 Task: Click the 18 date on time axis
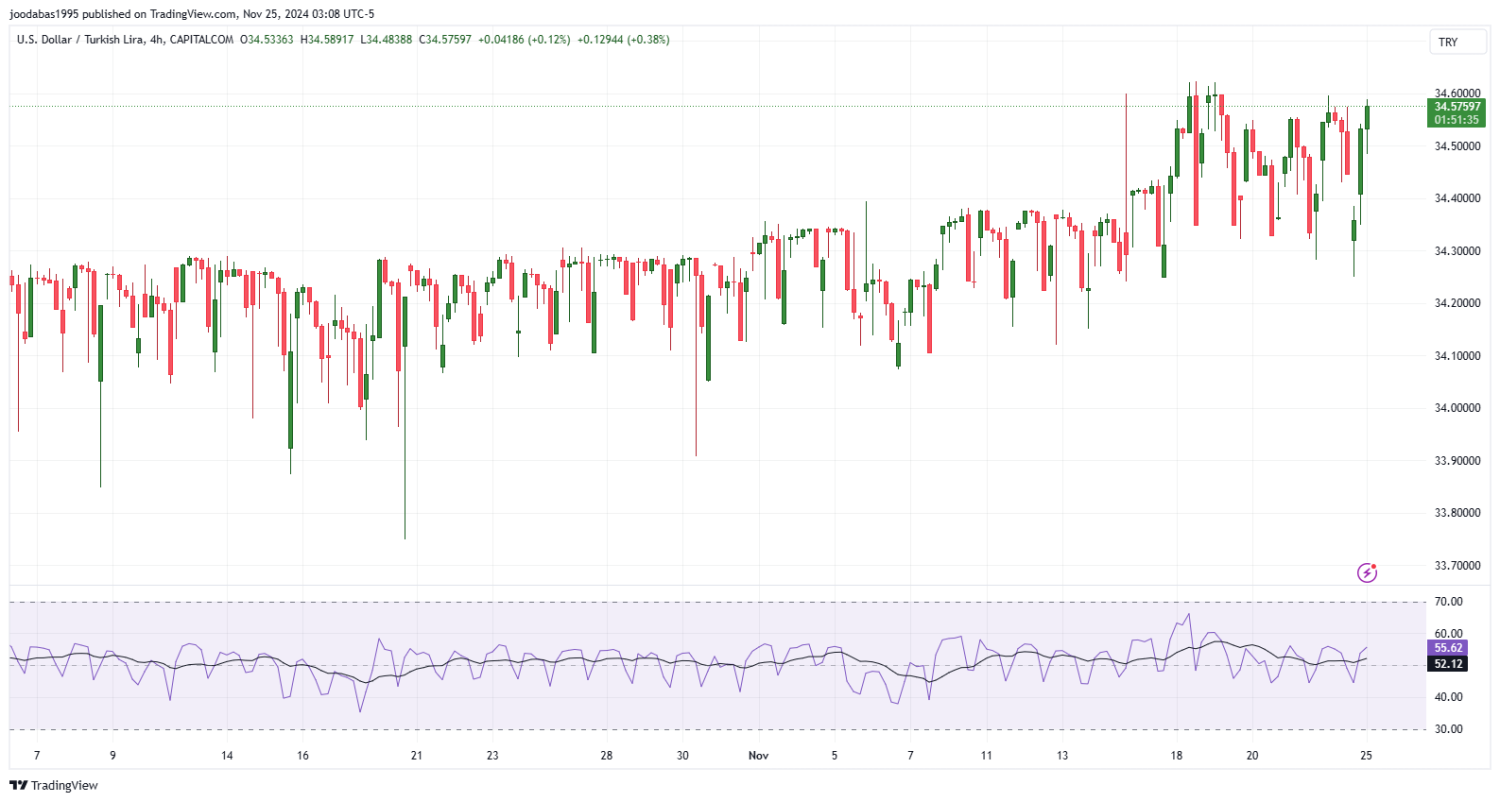click(1176, 756)
